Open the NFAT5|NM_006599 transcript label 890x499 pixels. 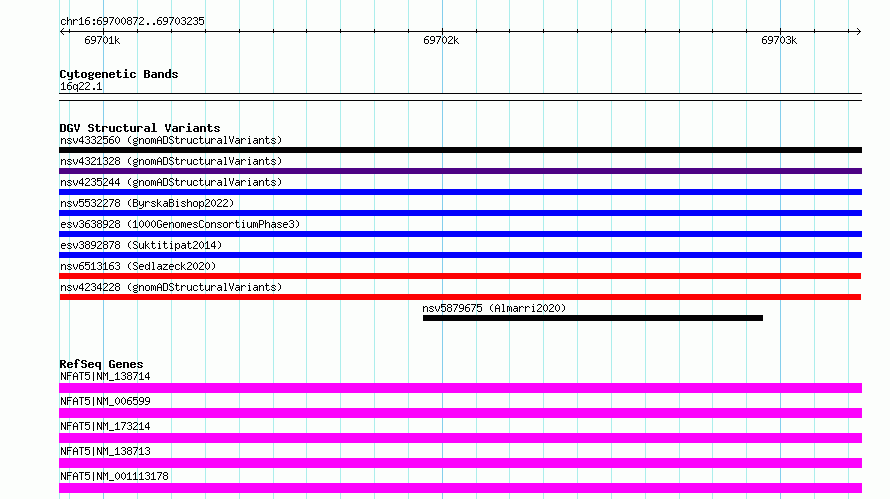coord(105,401)
